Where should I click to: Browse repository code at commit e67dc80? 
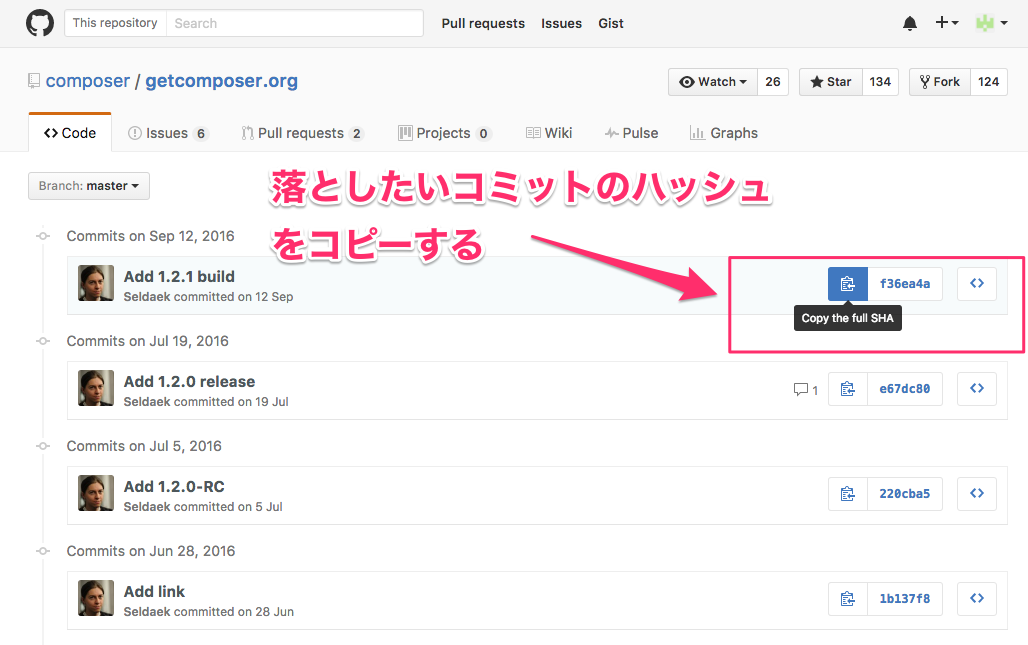point(976,388)
